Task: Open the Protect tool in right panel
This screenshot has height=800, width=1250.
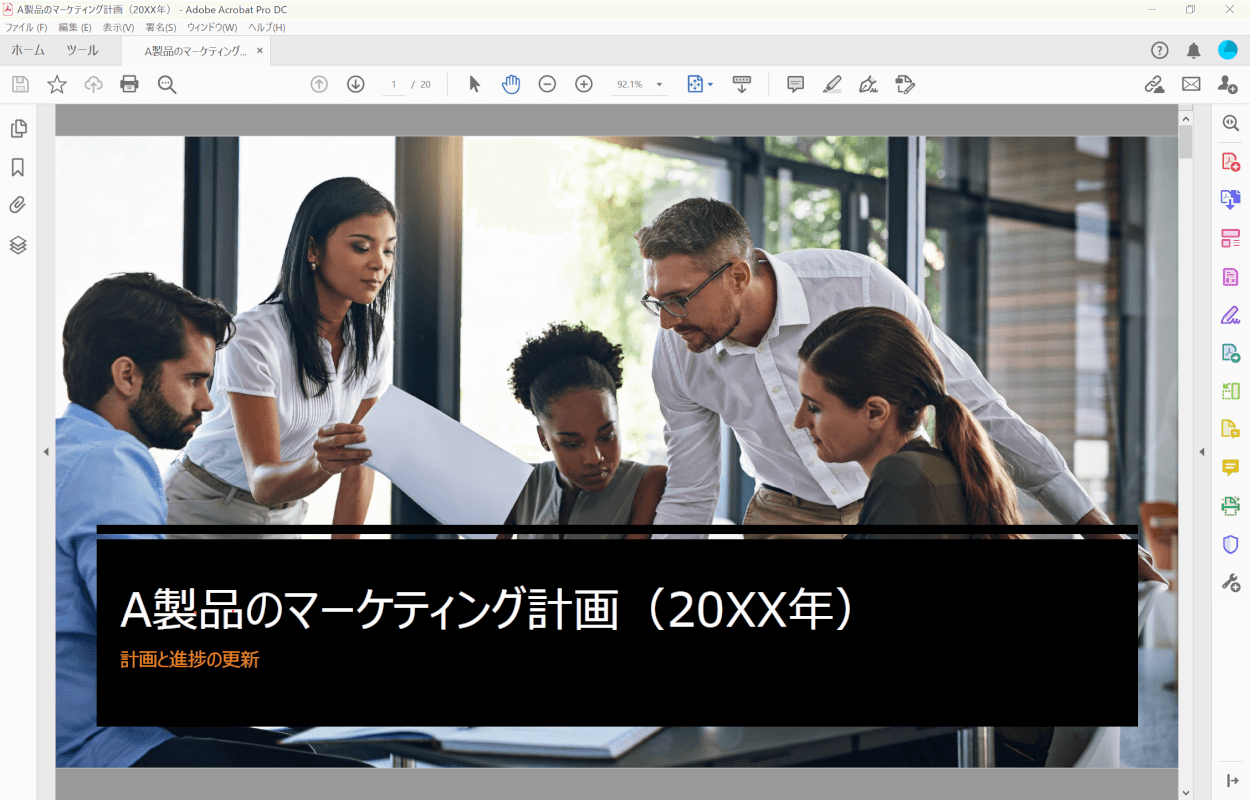Action: tap(1229, 543)
